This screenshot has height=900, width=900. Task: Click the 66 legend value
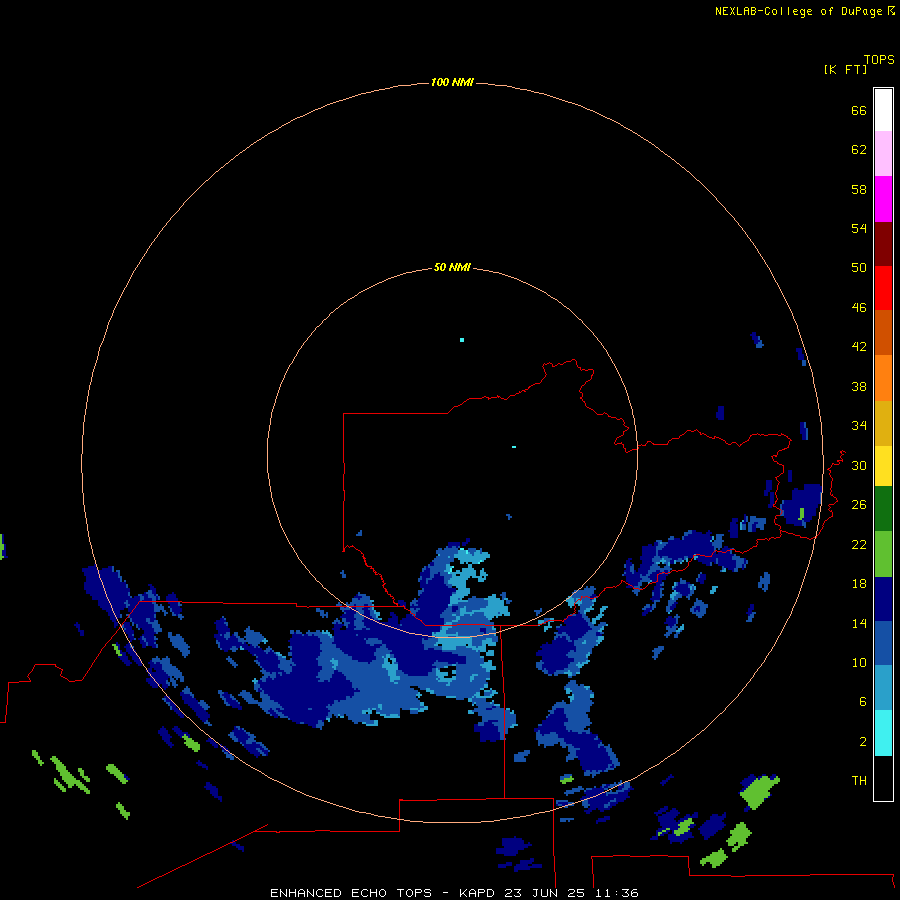pyautogui.click(x=859, y=110)
